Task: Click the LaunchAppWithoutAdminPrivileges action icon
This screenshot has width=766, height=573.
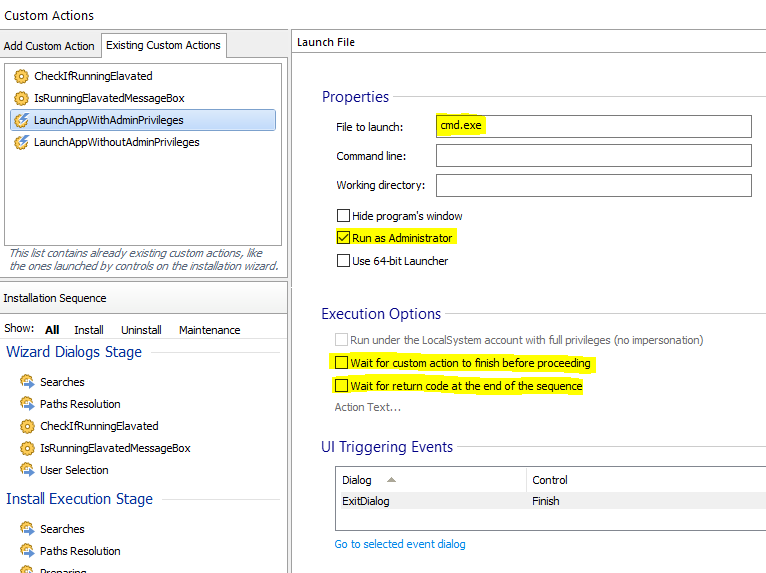Action: [21, 142]
